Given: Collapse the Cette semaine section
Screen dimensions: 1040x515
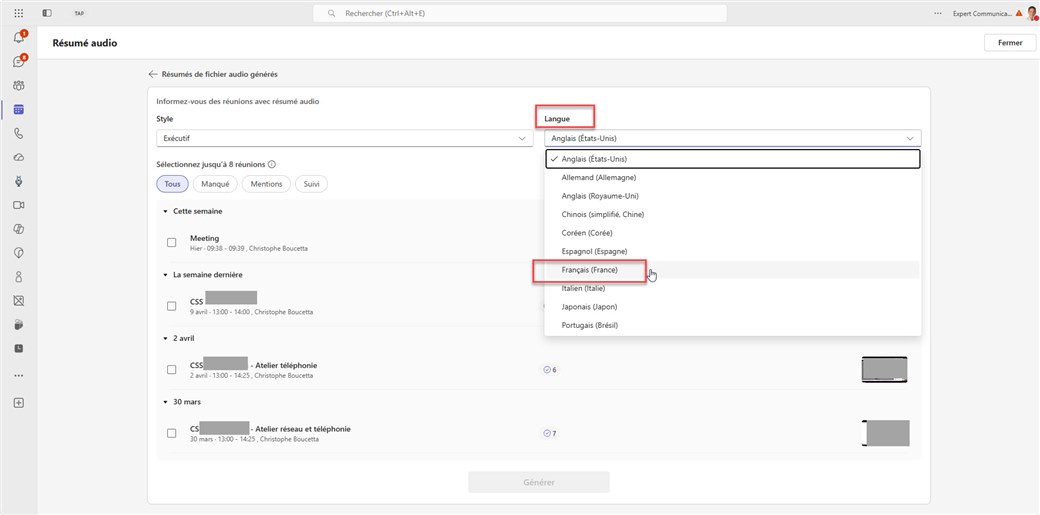Looking at the screenshot, I should [164, 212].
